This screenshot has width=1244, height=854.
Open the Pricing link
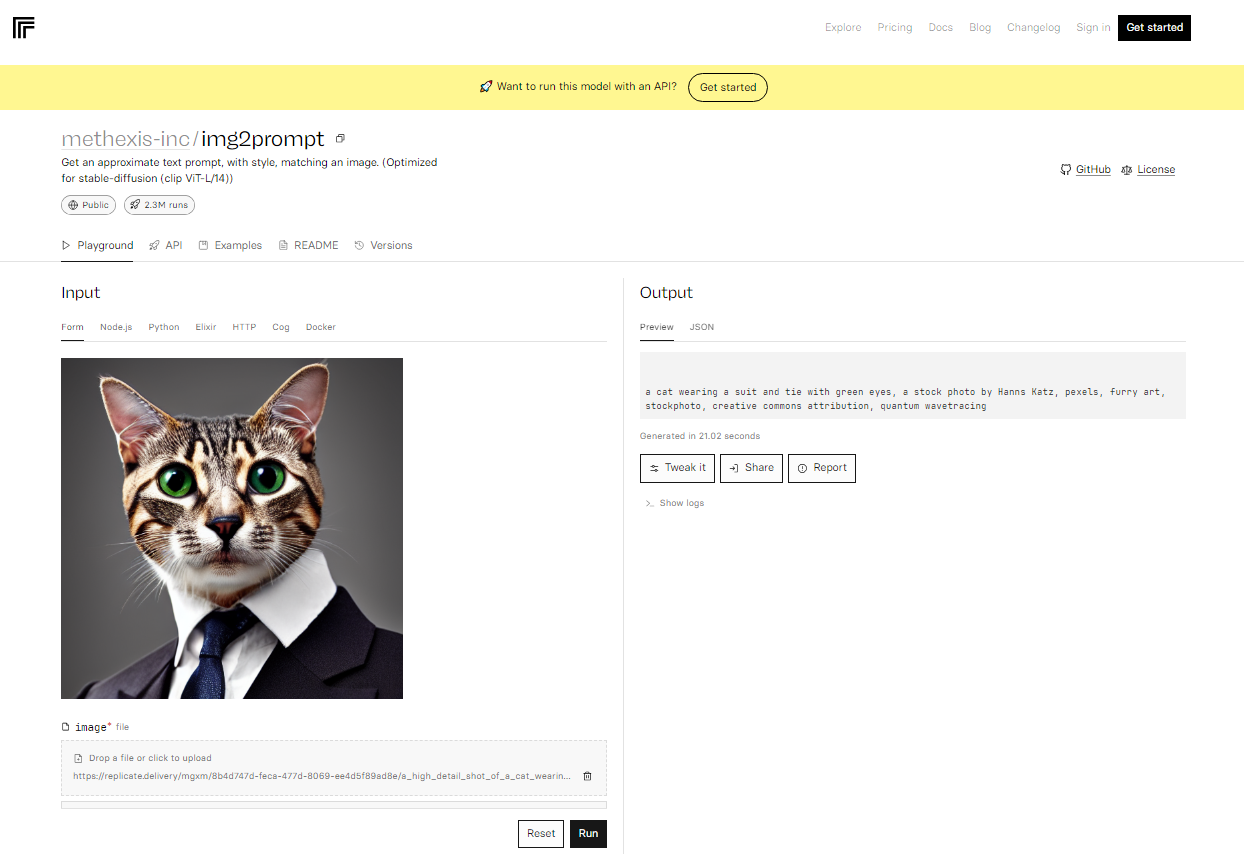point(895,28)
